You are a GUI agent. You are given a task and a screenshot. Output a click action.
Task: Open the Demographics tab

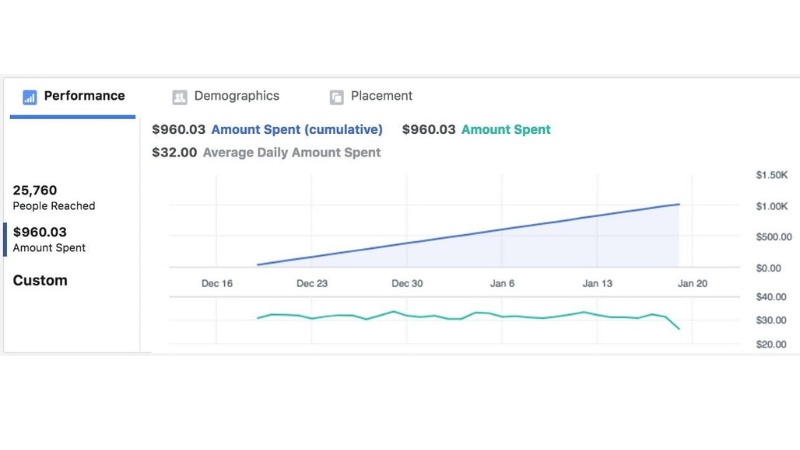click(236, 96)
